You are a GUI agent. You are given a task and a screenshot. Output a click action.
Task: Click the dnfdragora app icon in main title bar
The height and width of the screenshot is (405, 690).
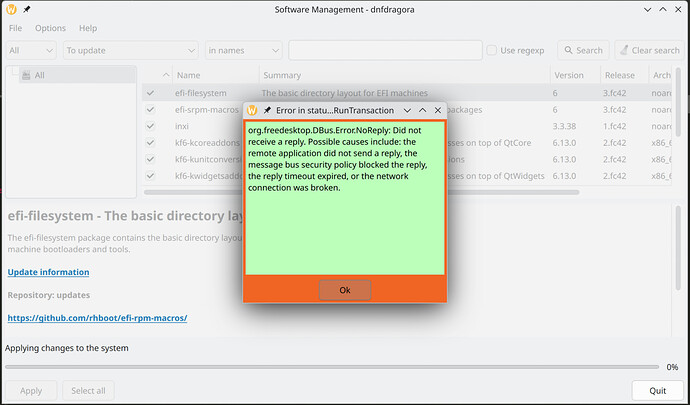[11, 9]
